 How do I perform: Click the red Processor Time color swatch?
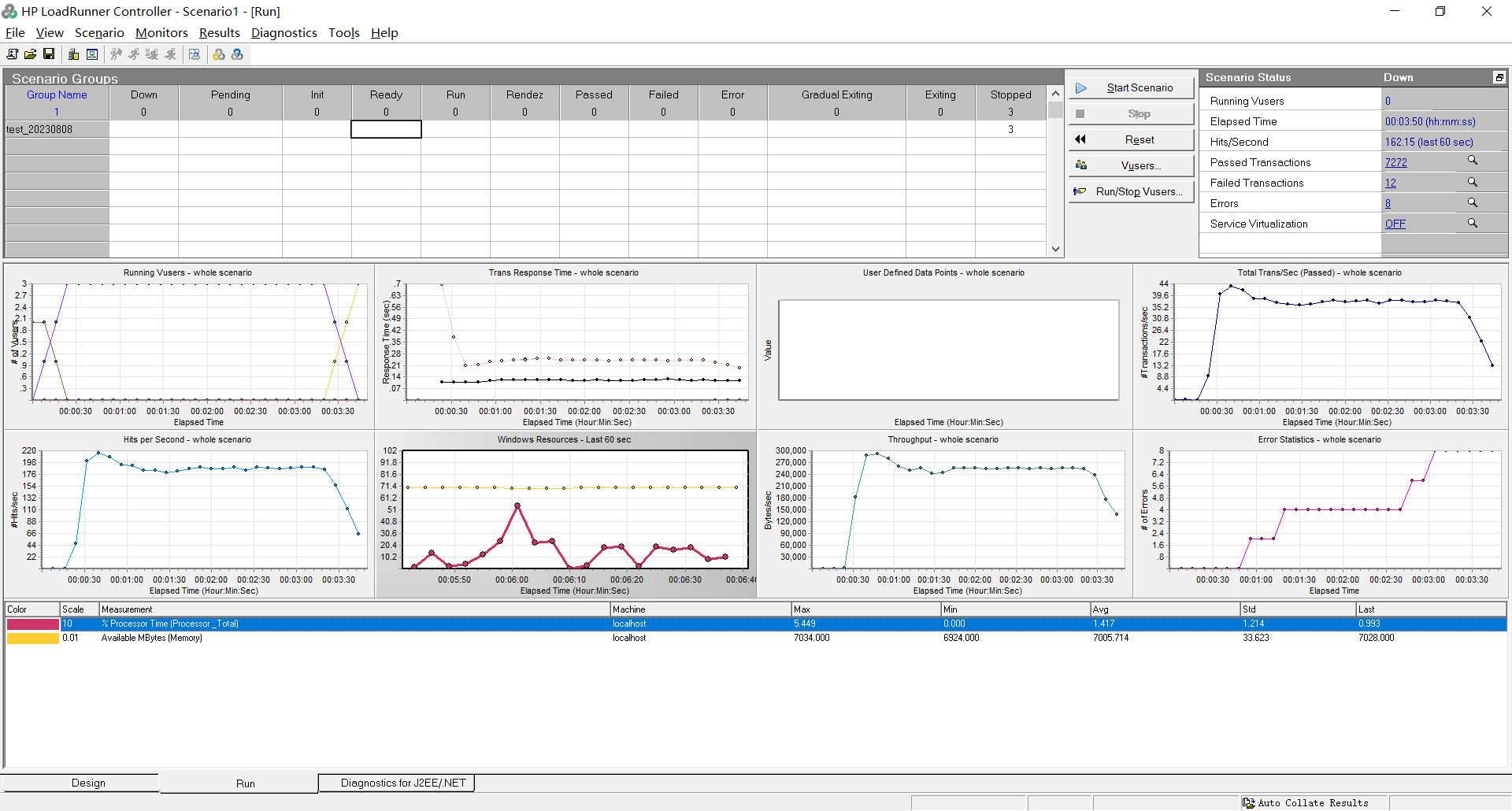click(32, 624)
